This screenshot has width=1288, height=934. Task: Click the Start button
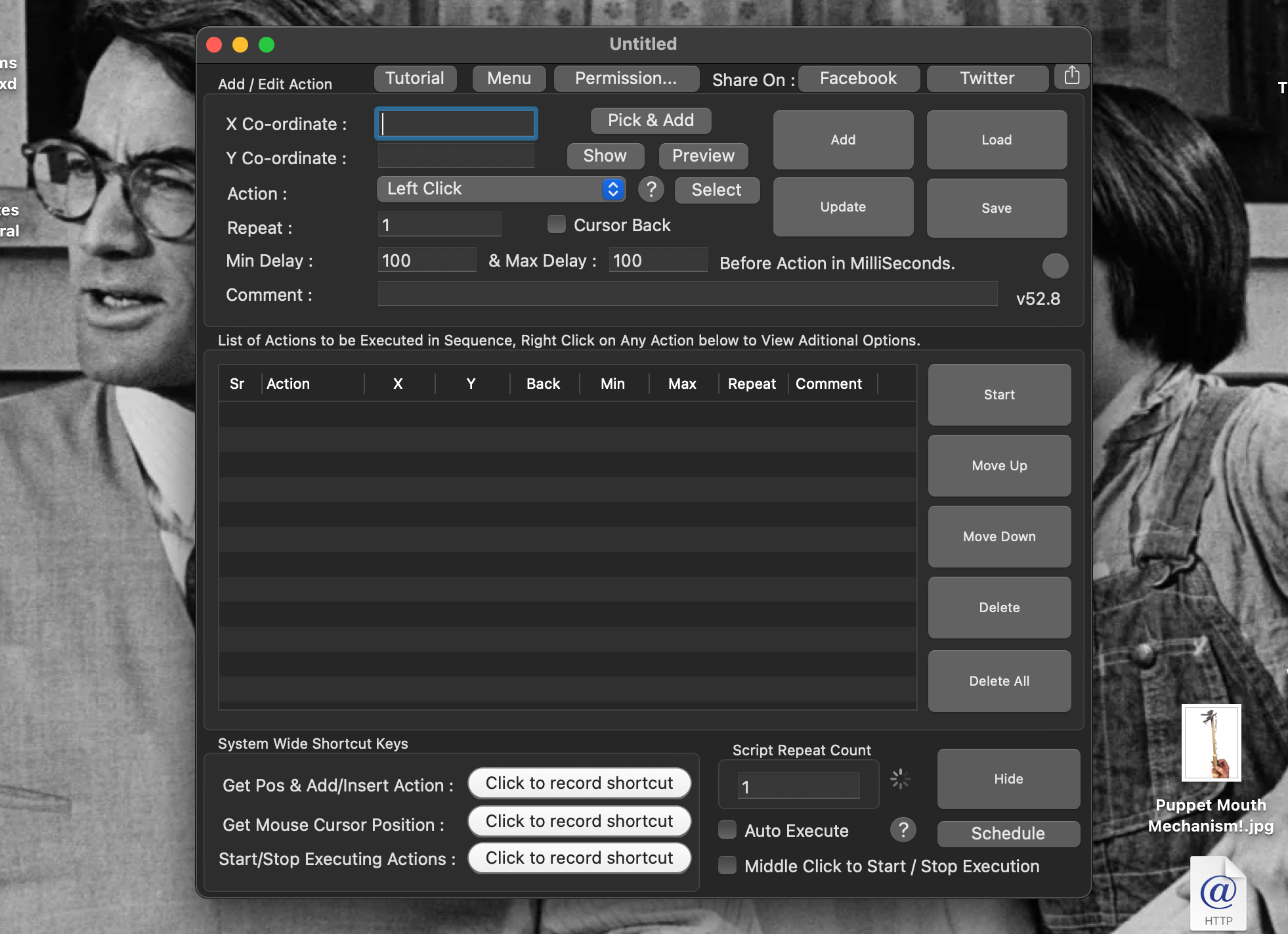(998, 395)
